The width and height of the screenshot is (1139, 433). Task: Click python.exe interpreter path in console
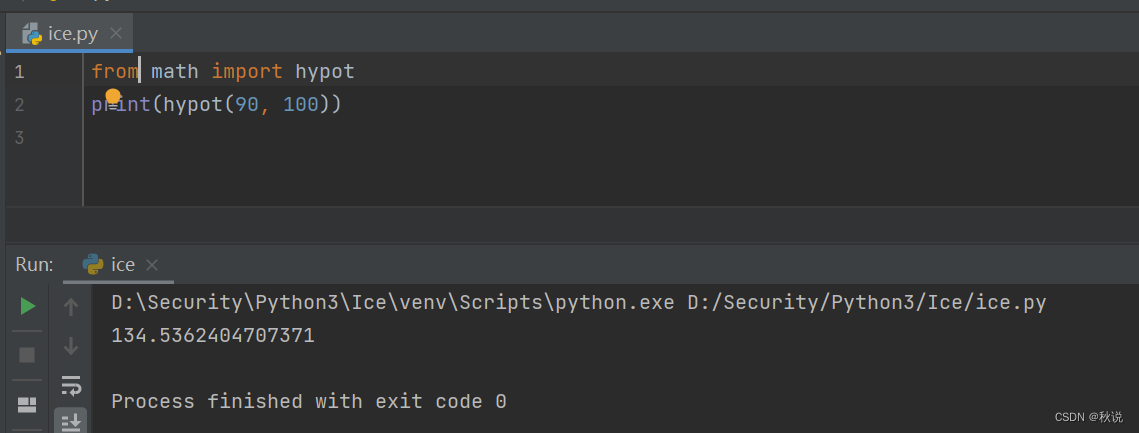(393, 302)
